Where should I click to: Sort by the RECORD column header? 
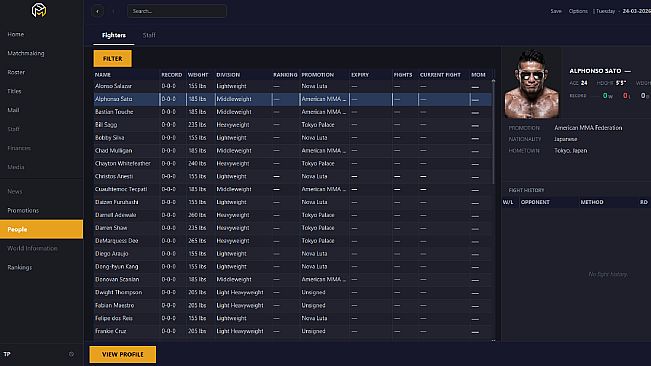[x=172, y=75]
